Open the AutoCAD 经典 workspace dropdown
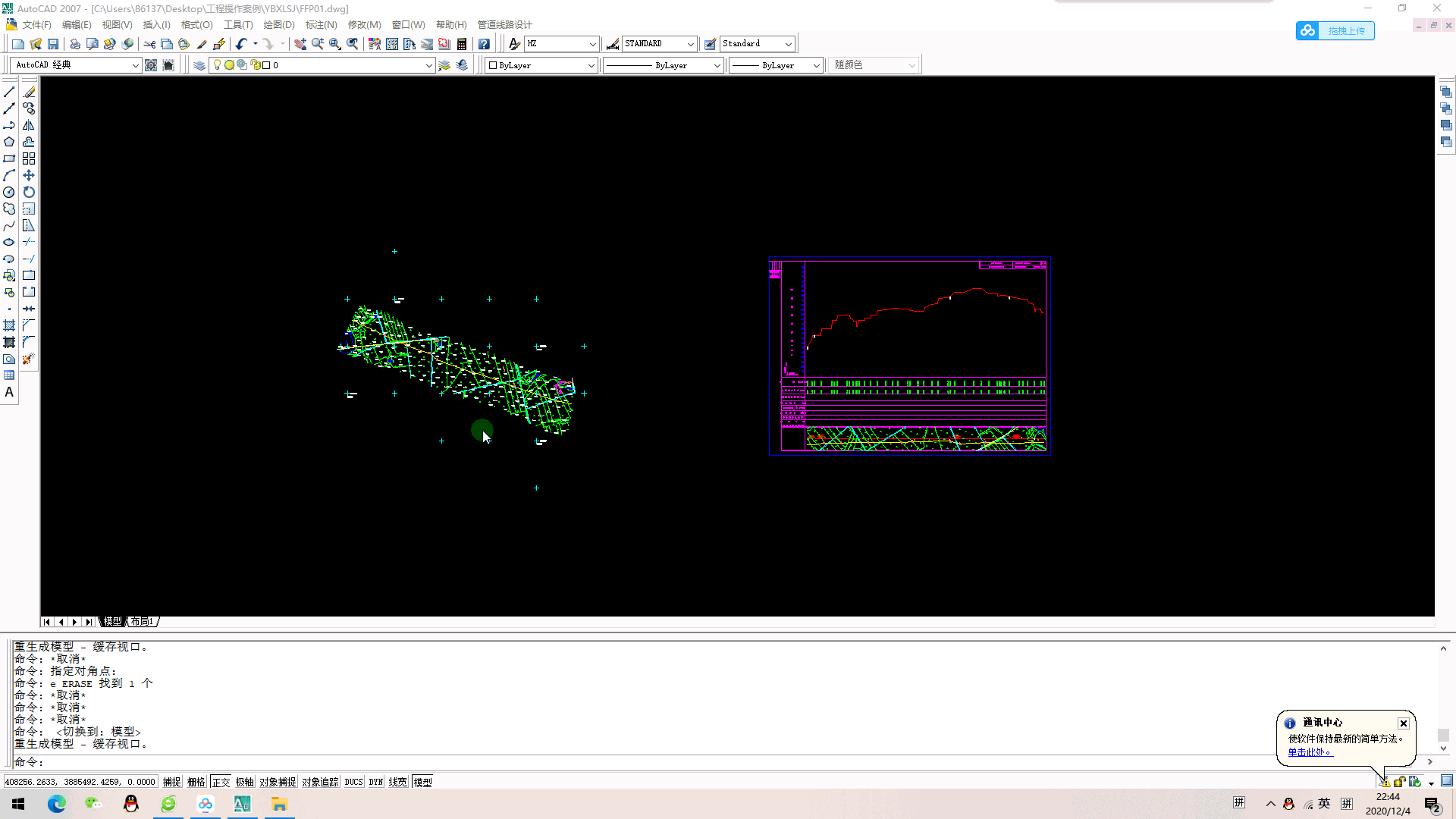 click(135, 65)
